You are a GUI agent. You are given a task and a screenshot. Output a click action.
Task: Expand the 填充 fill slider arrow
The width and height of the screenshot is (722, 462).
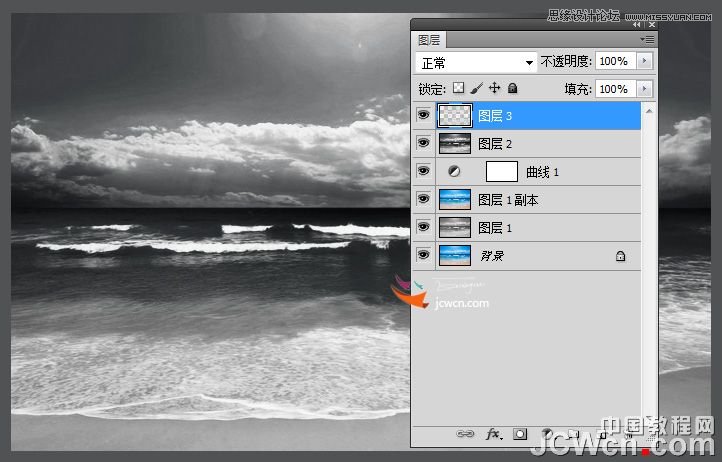[643, 89]
